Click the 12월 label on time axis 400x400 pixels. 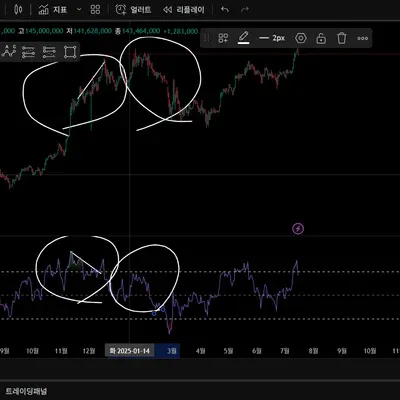coord(89,351)
